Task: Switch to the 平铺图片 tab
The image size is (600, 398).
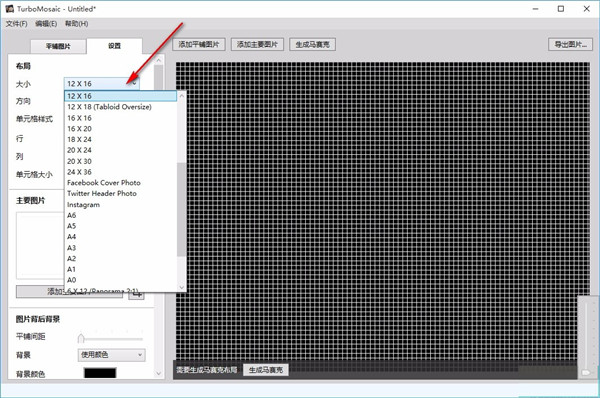Action: [x=58, y=46]
